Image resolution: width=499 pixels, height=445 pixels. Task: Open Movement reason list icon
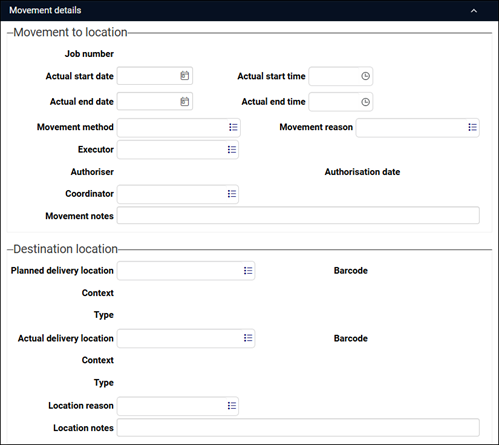point(472,127)
